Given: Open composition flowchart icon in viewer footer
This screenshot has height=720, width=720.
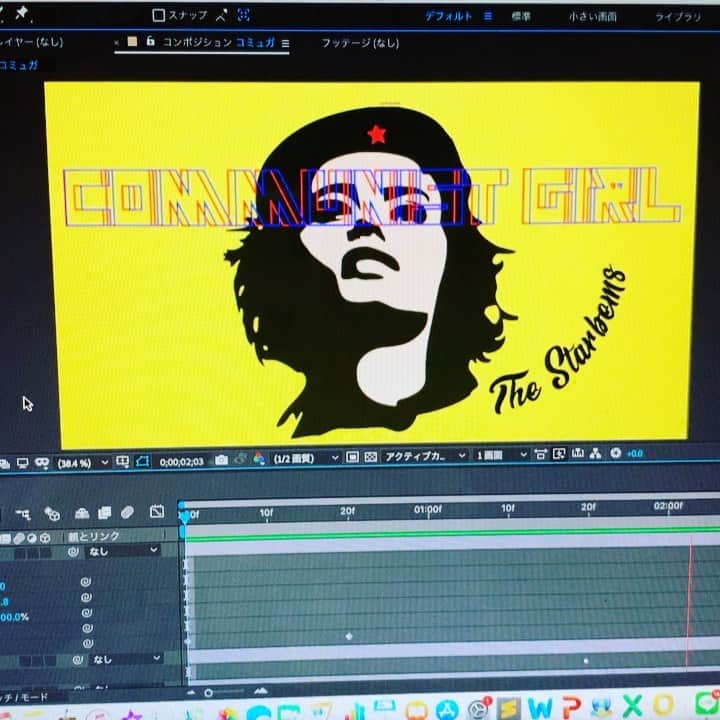Looking at the screenshot, I should click(x=596, y=454).
